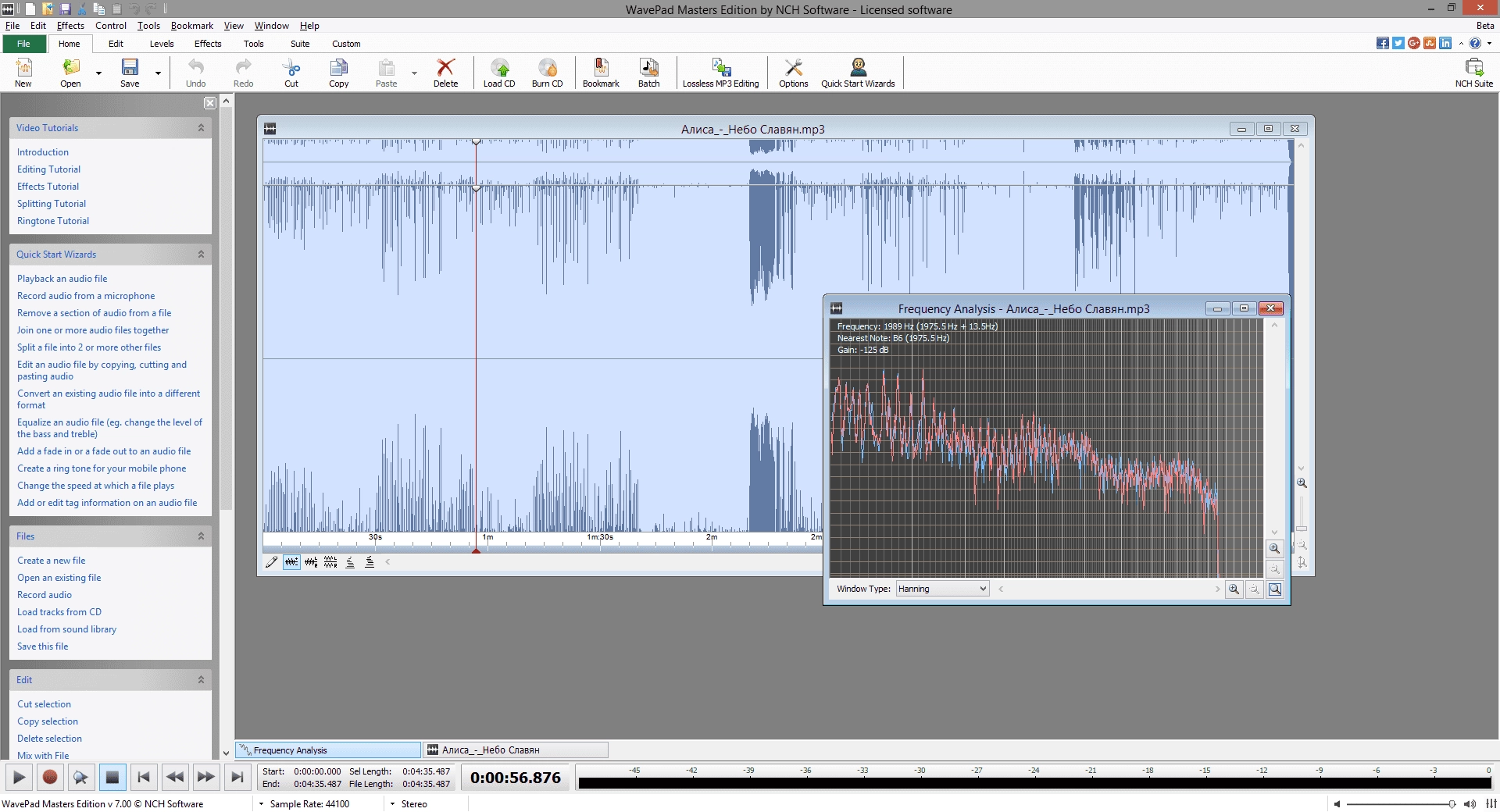Click the Twitter share icon
The width and height of the screenshot is (1500, 812).
1398,44
